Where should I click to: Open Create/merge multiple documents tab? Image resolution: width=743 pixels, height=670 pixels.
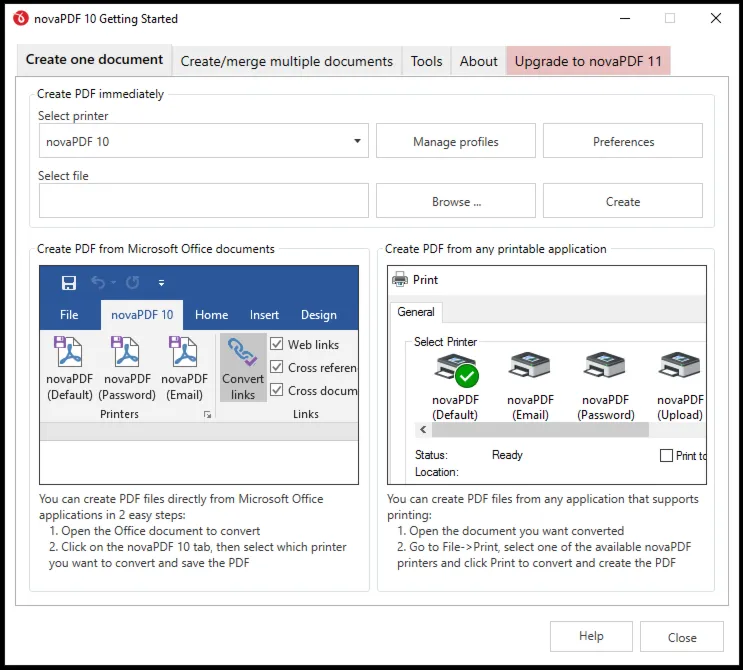click(287, 61)
